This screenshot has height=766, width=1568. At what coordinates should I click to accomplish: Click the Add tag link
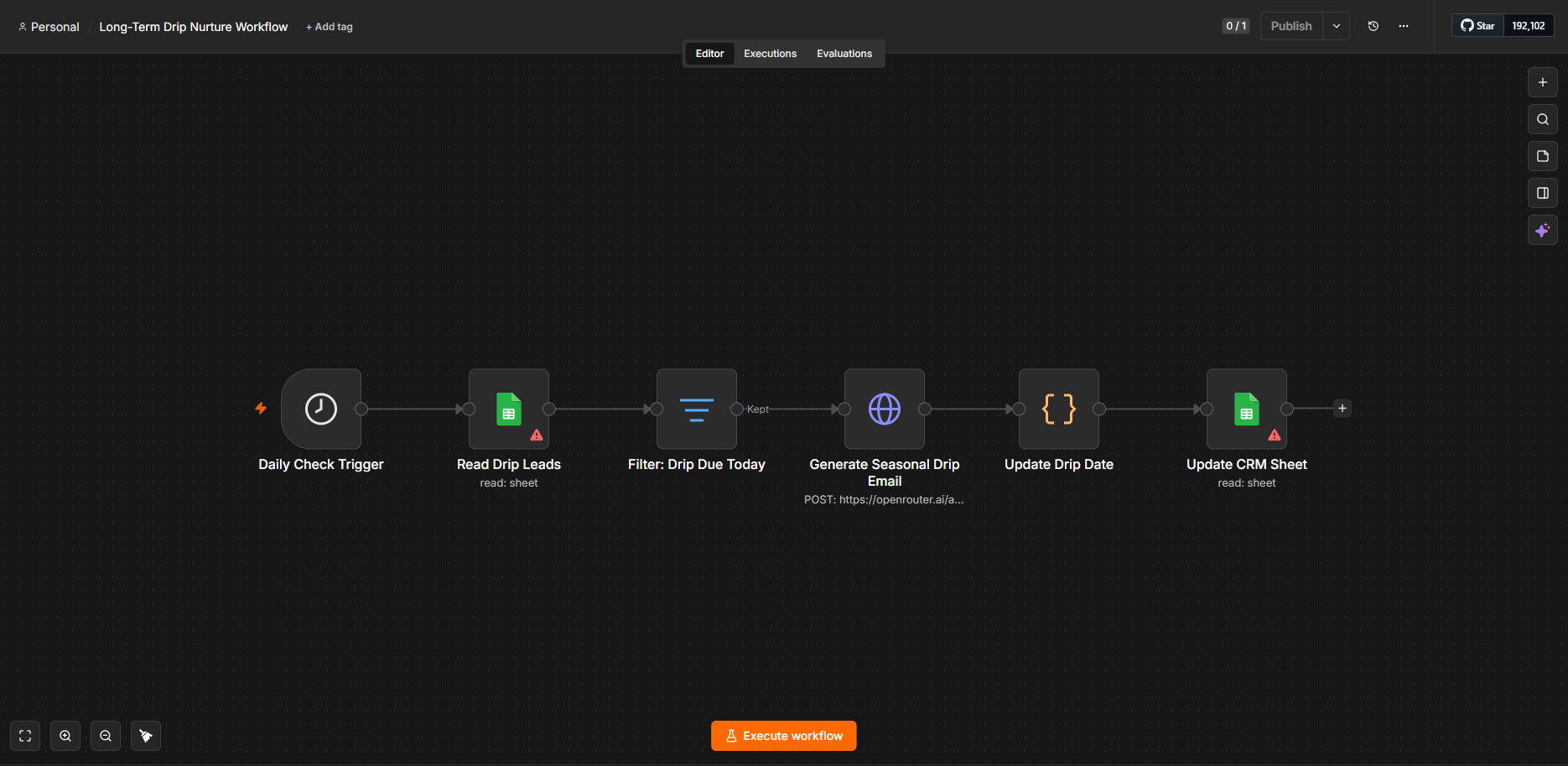(330, 27)
